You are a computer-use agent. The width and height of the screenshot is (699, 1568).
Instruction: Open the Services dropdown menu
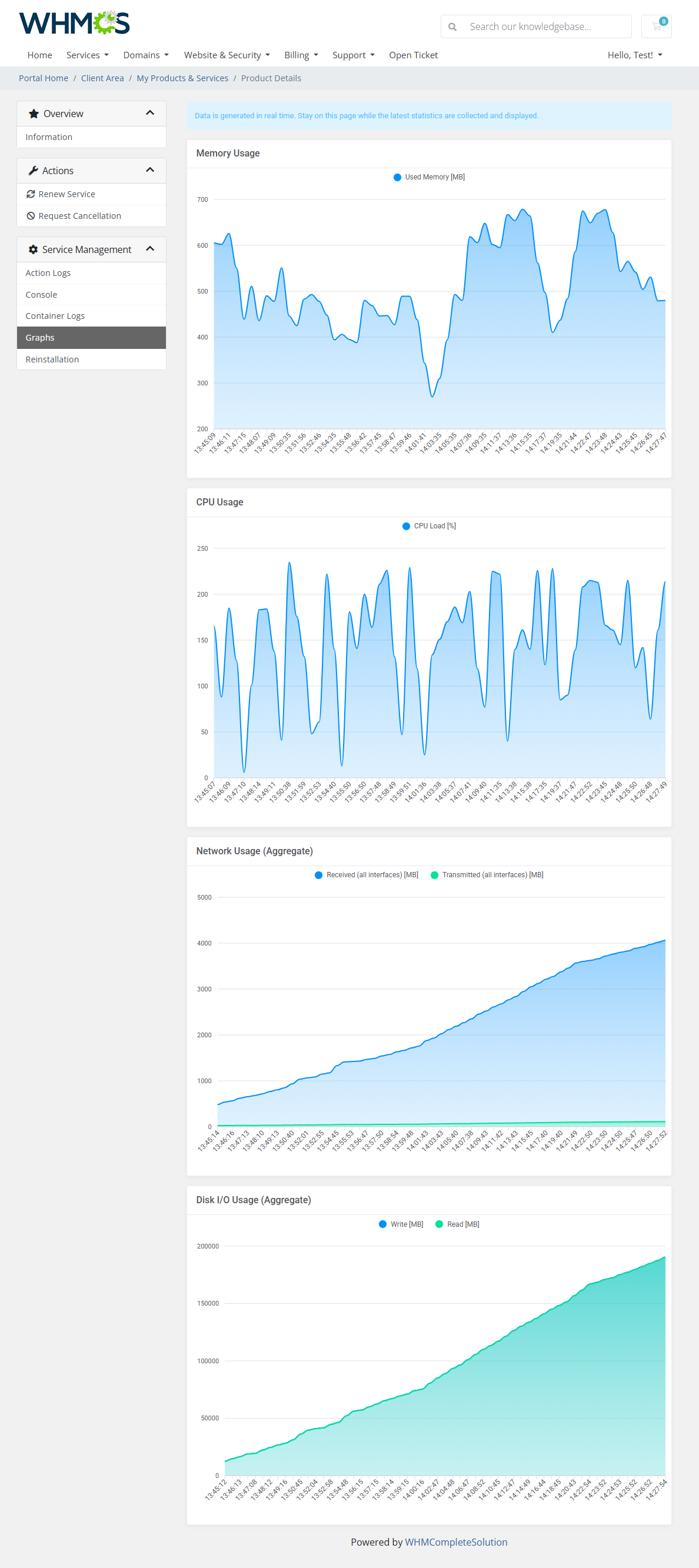[87, 55]
